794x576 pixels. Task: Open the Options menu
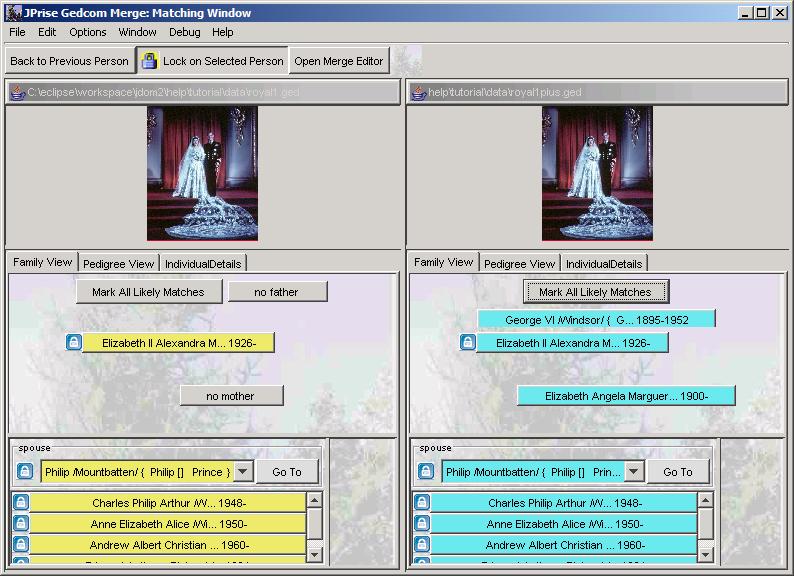88,32
